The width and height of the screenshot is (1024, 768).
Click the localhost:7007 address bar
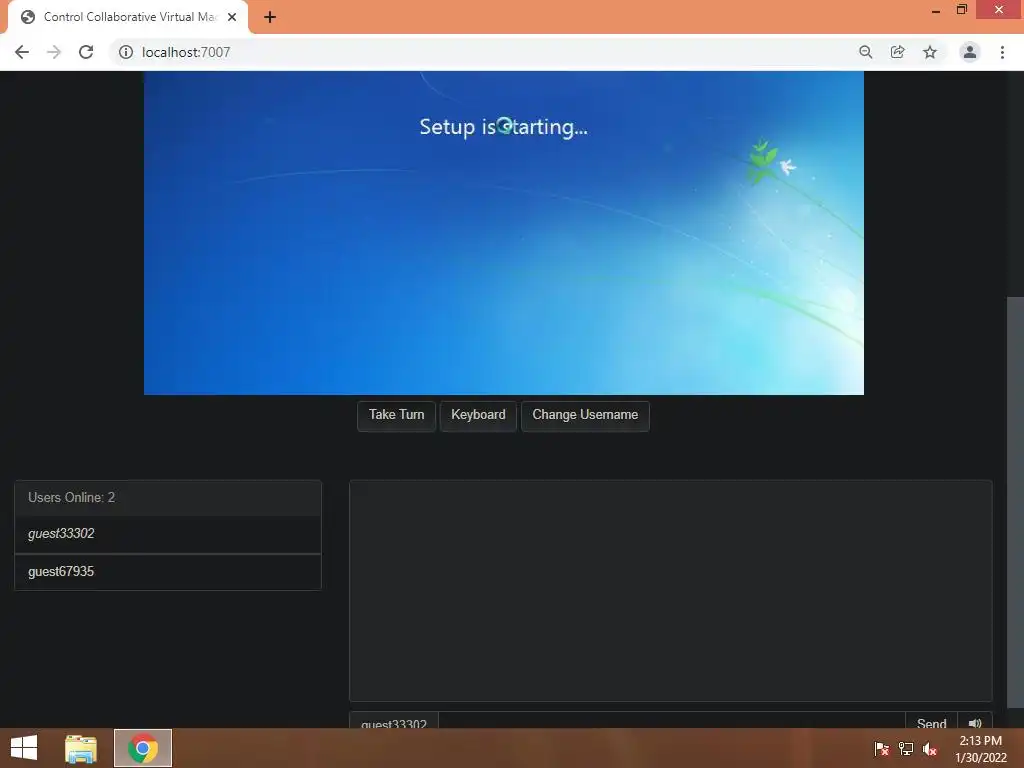click(483, 52)
